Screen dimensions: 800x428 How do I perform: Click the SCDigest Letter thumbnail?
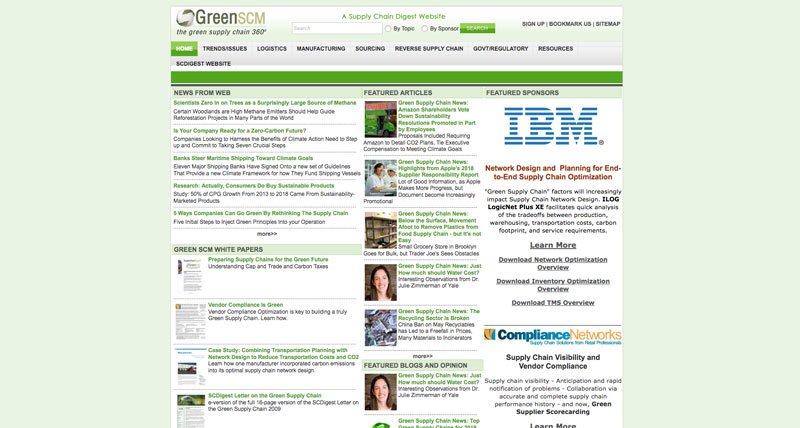[x=191, y=411]
